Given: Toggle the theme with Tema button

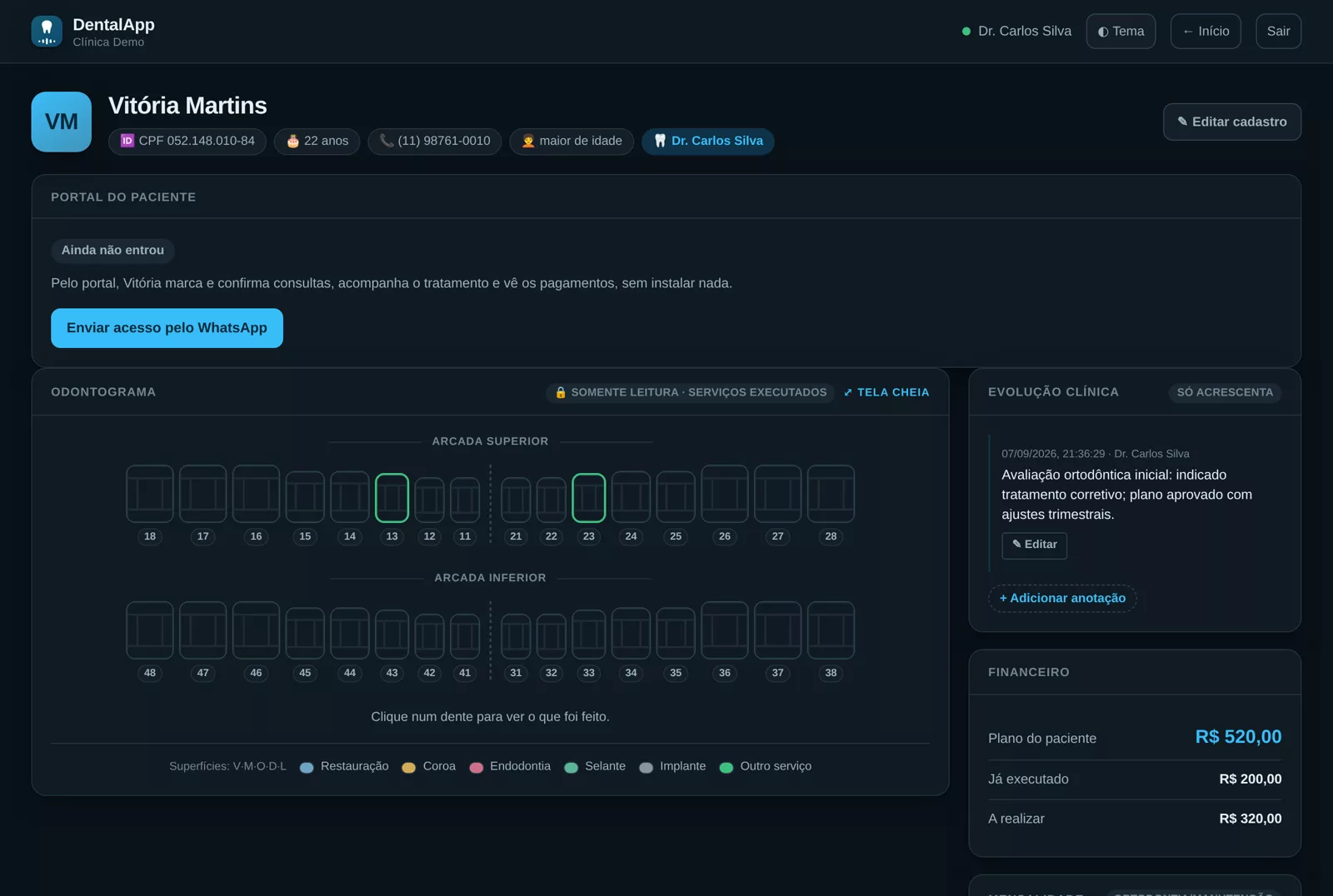Looking at the screenshot, I should (x=1121, y=31).
